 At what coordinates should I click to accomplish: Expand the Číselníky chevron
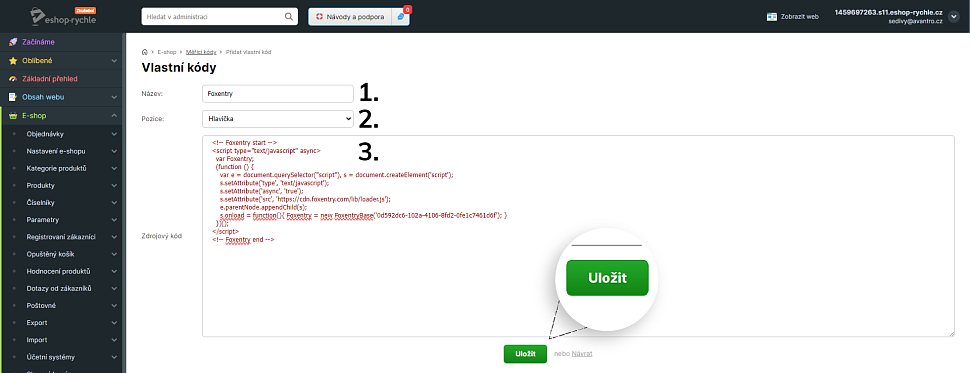(x=114, y=202)
